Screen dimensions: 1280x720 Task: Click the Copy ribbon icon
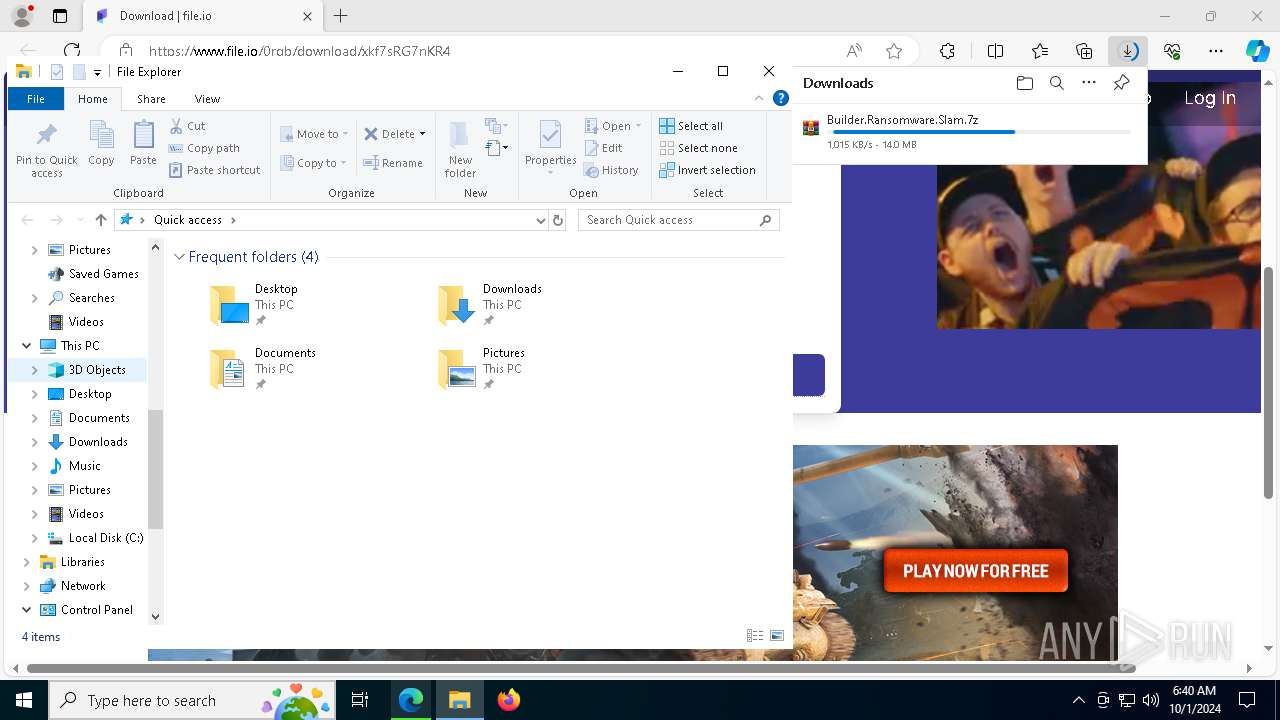click(101, 143)
